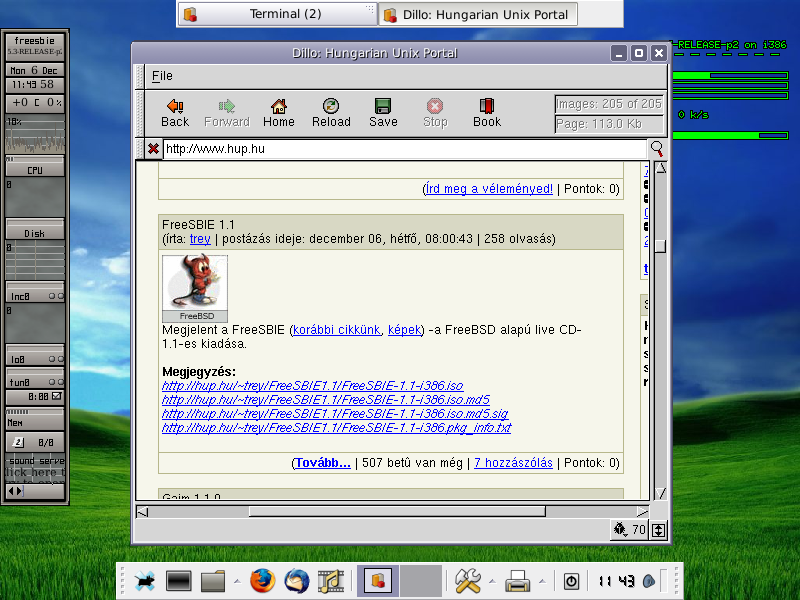Screen dimensions: 800x600
Task: Open the Xfce mouse icon in panel
Action: coord(145,581)
